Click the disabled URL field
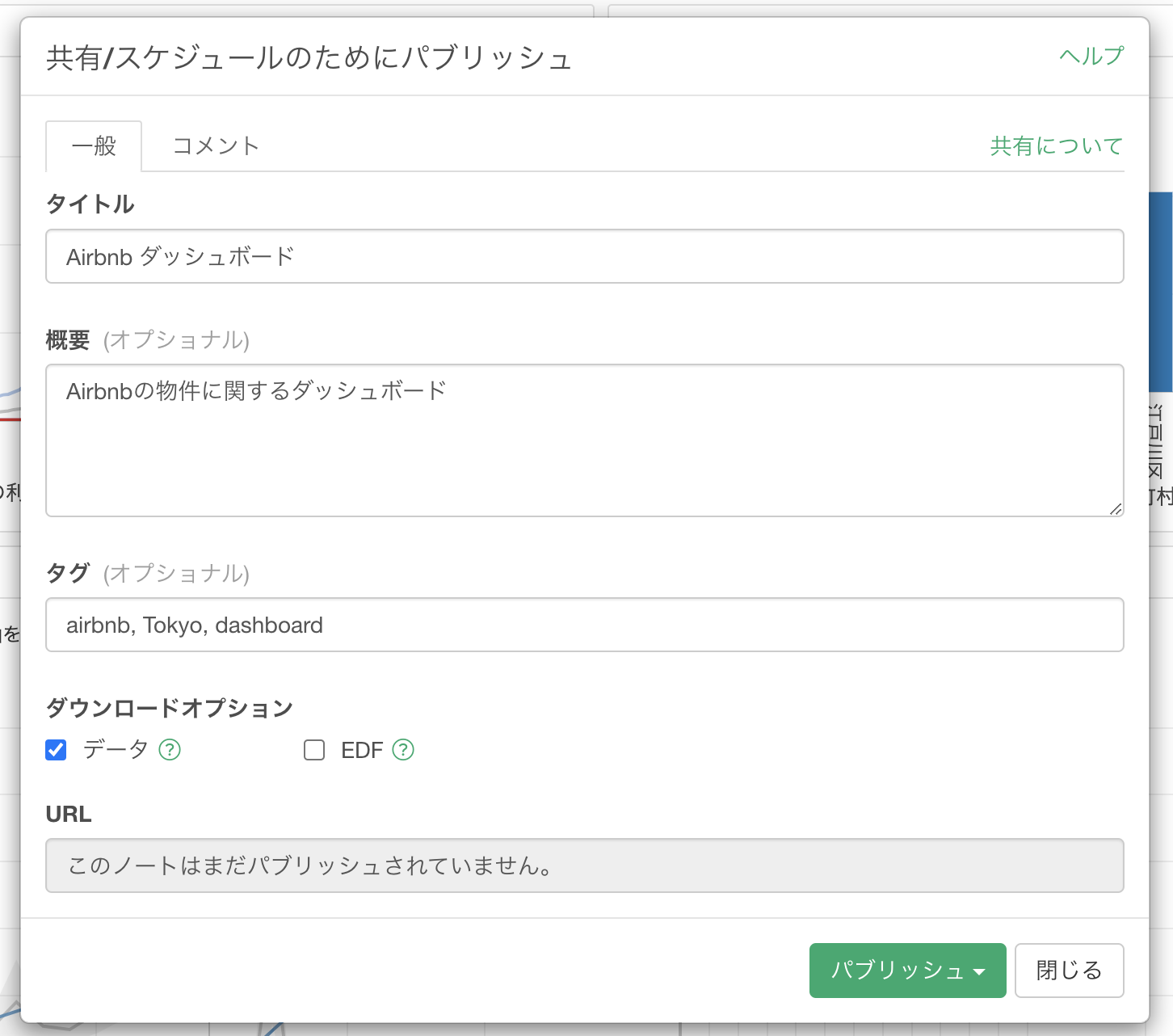Screen dimensions: 1173x1036 click(x=585, y=865)
